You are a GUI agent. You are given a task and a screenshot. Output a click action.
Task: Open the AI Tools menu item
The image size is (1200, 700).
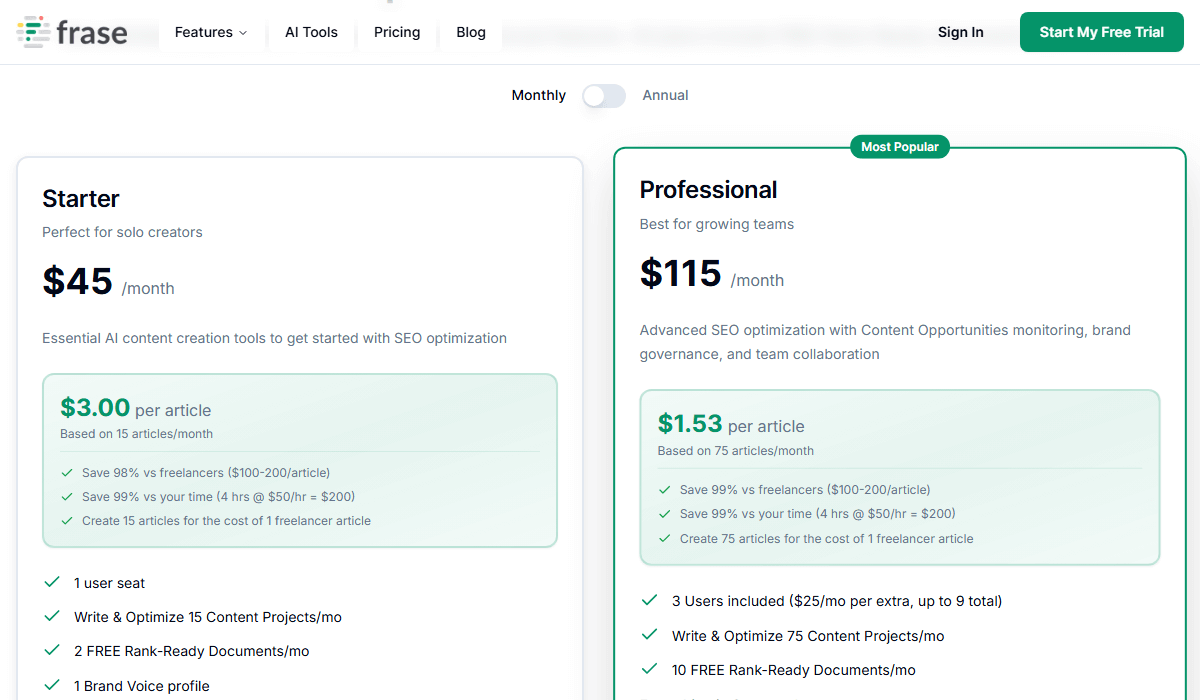[311, 31]
